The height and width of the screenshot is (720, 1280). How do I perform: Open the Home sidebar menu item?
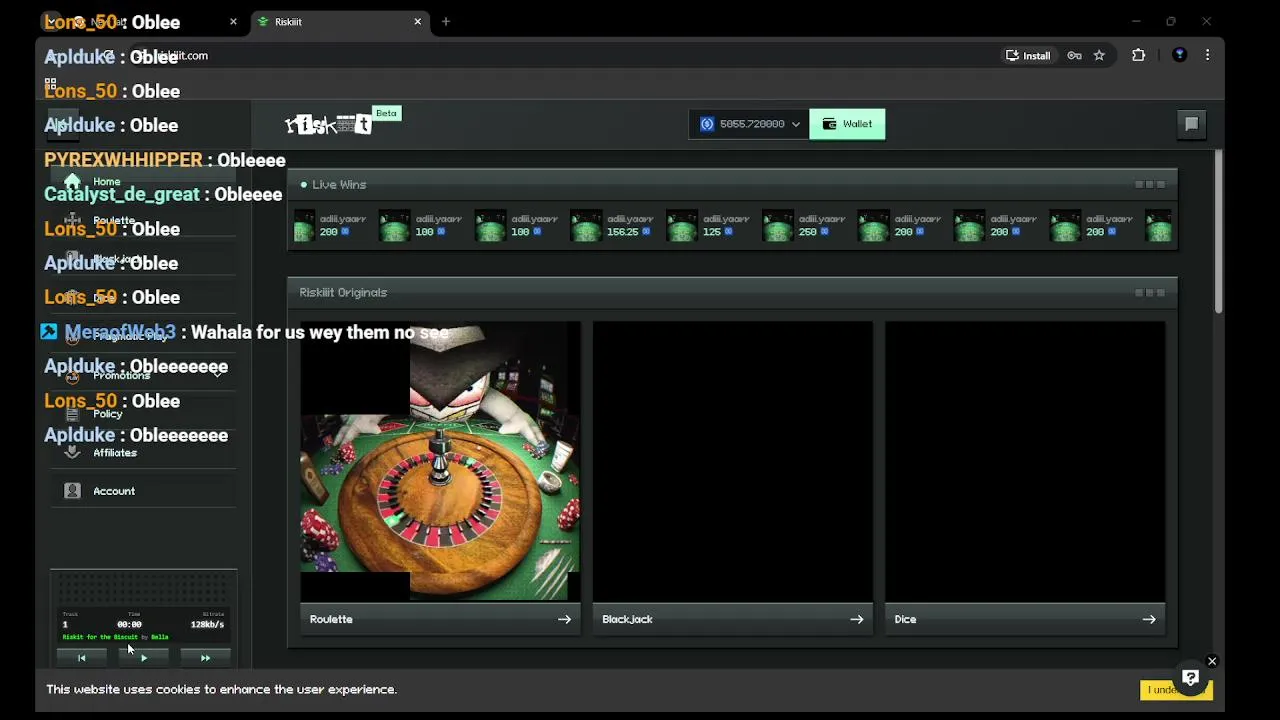pyautogui.click(x=143, y=182)
